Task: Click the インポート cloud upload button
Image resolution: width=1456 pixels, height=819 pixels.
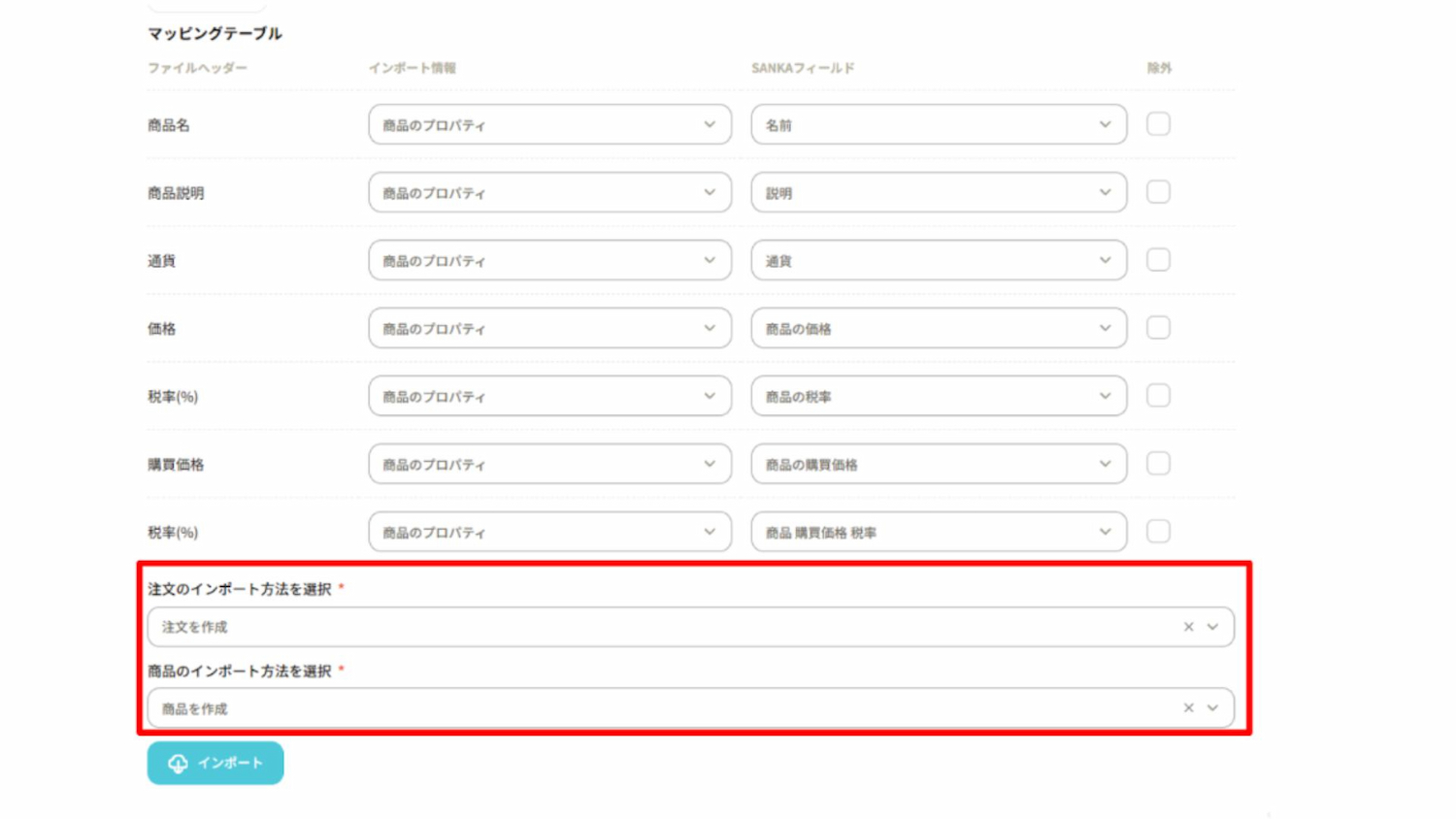Action: point(215,764)
